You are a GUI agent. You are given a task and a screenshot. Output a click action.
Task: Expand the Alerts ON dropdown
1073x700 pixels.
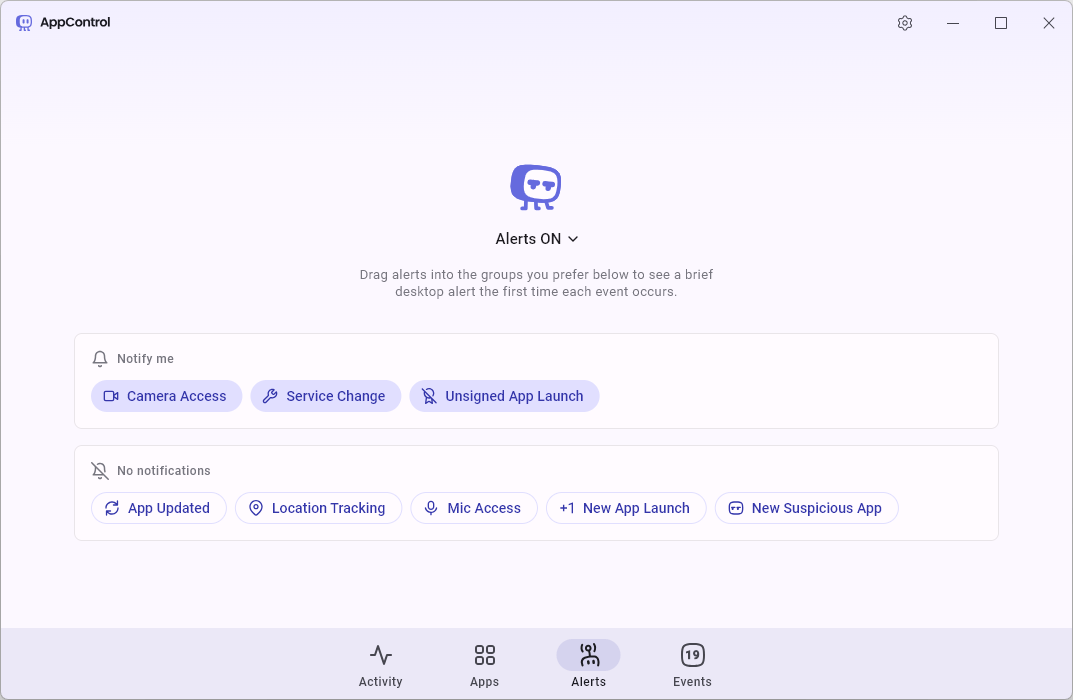coord(536,239)
